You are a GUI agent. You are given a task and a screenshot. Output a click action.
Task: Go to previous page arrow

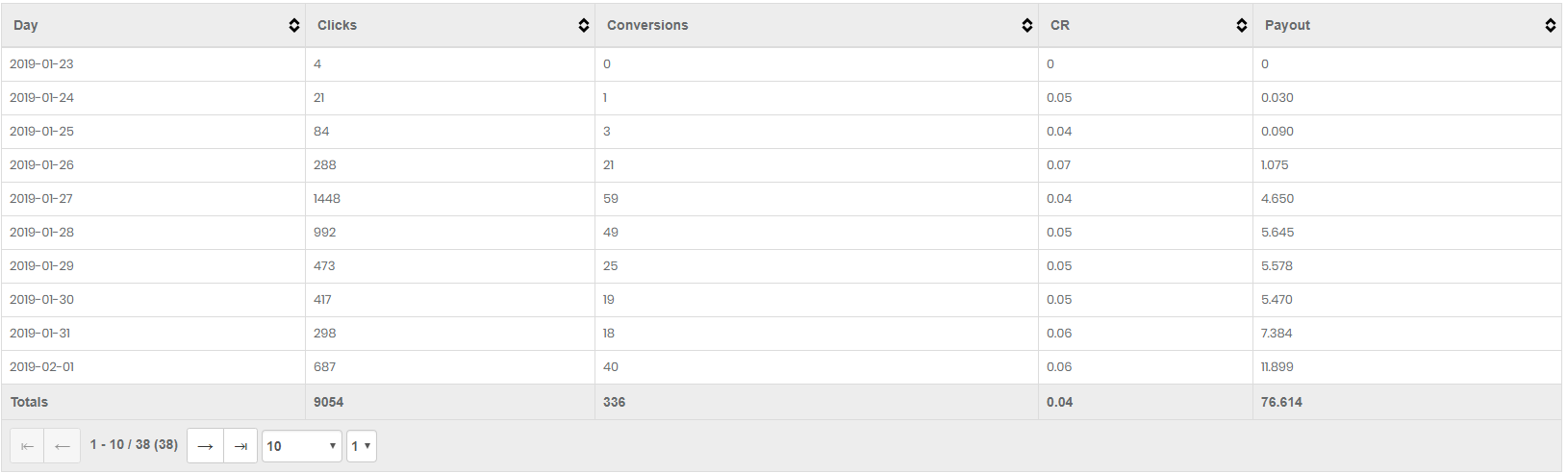[x=63, y=446]
